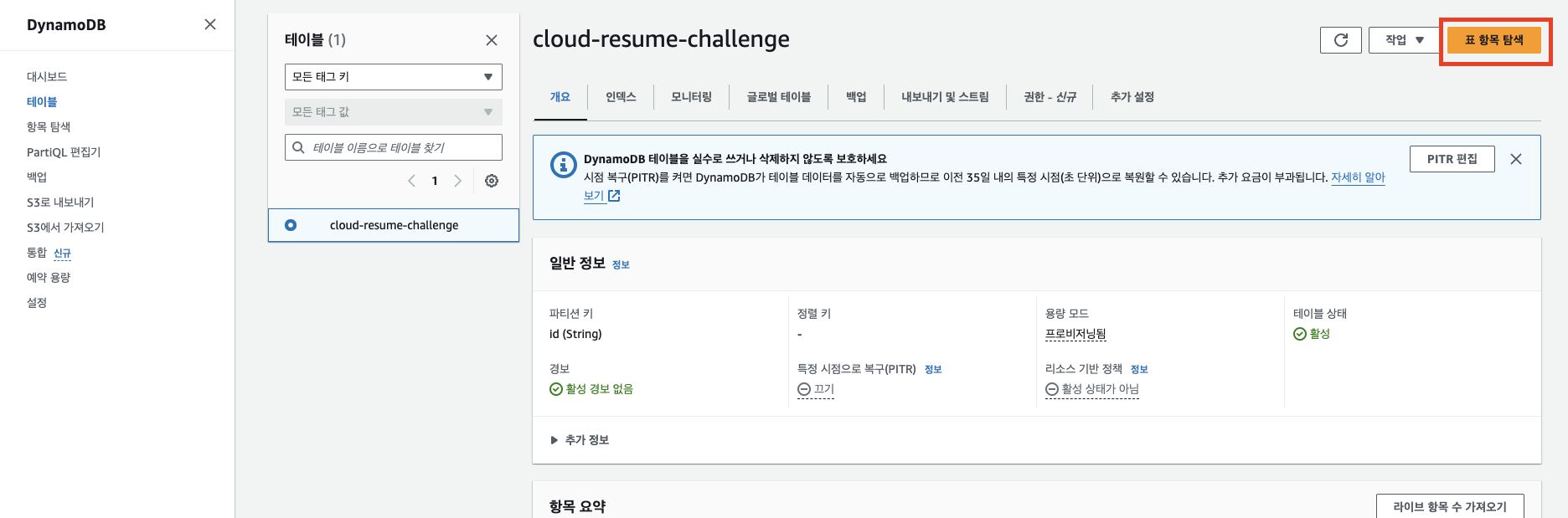Screen dimensions: 1568x518
Task: Switch to the 권한 - 신규 tab
Action: [x=1050, y=97]
